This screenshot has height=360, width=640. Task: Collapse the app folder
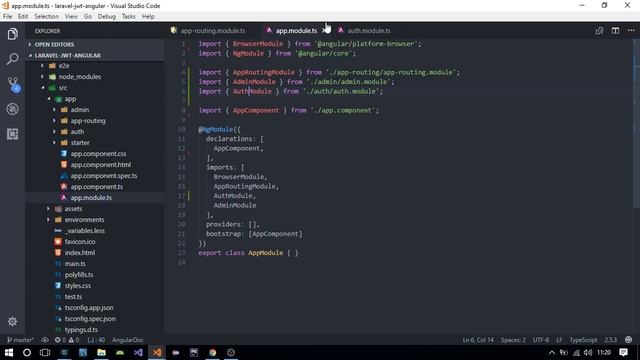point(70,99)
